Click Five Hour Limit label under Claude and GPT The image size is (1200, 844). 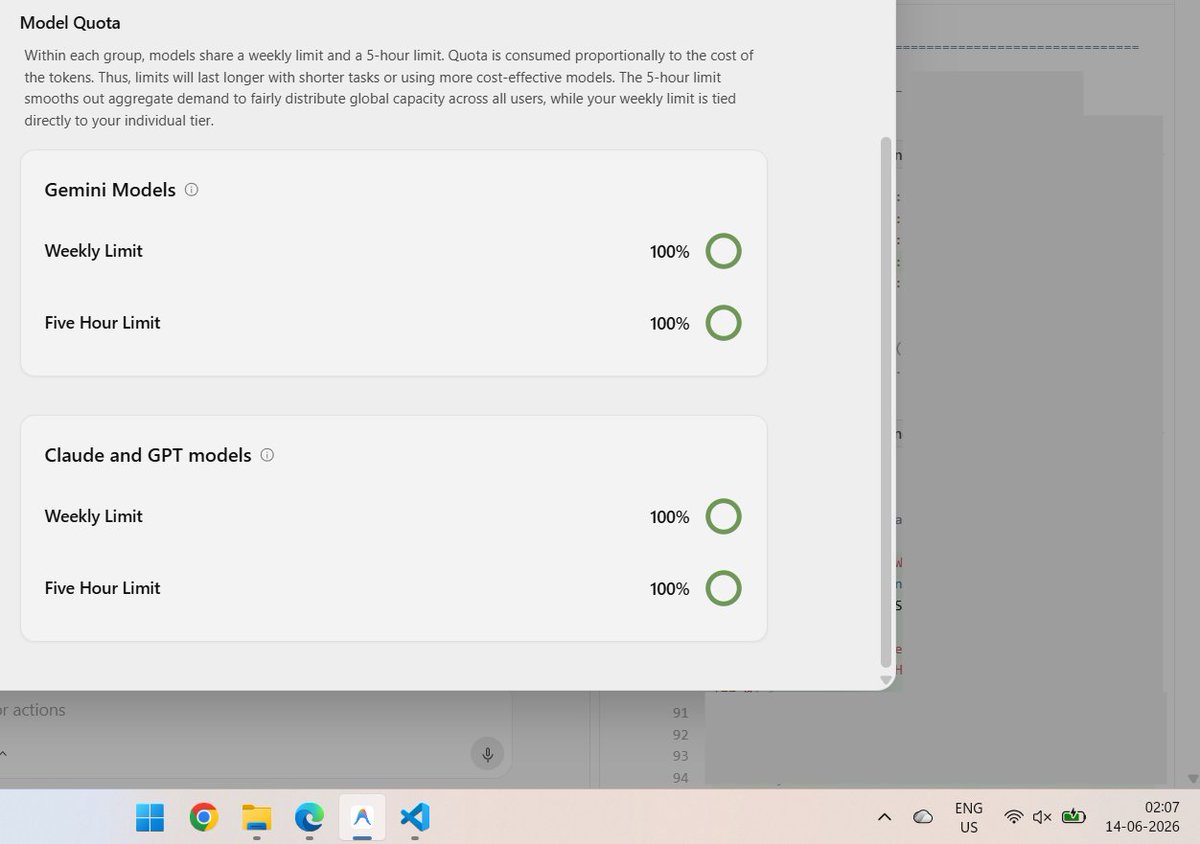point(102,588)
